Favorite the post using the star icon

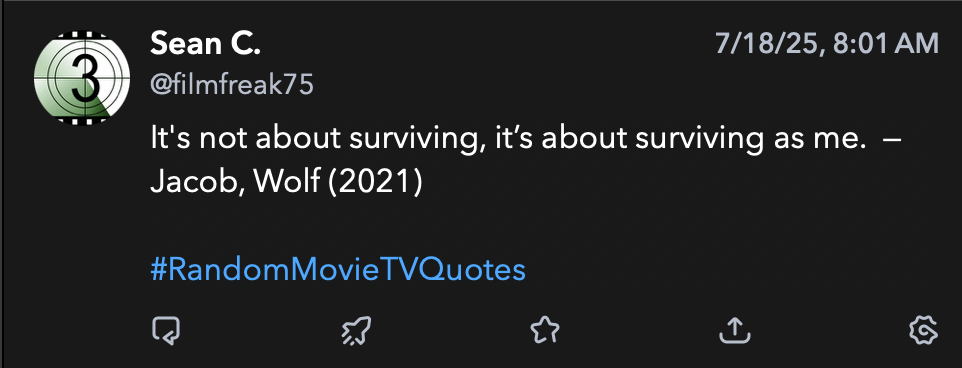tap(545, 331)
